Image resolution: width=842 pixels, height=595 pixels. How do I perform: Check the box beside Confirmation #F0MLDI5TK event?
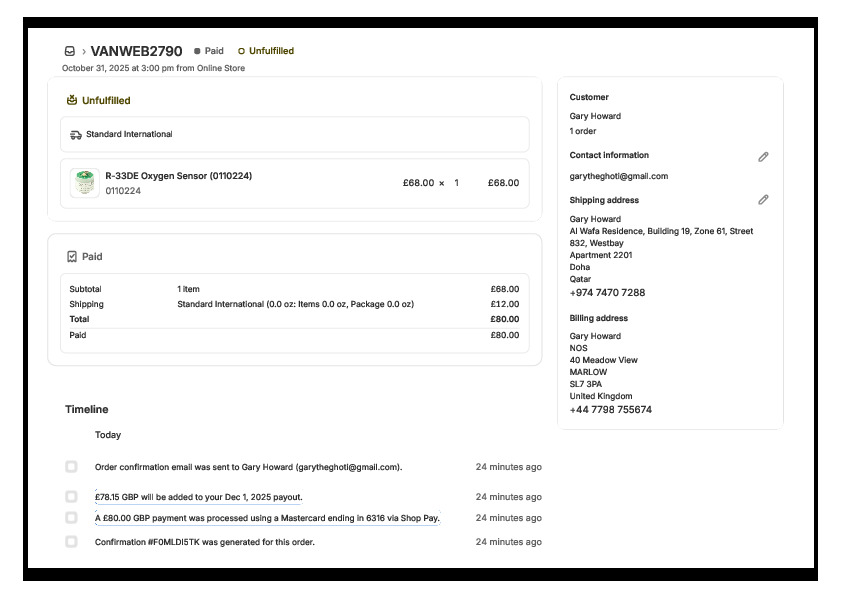point(71,542)
